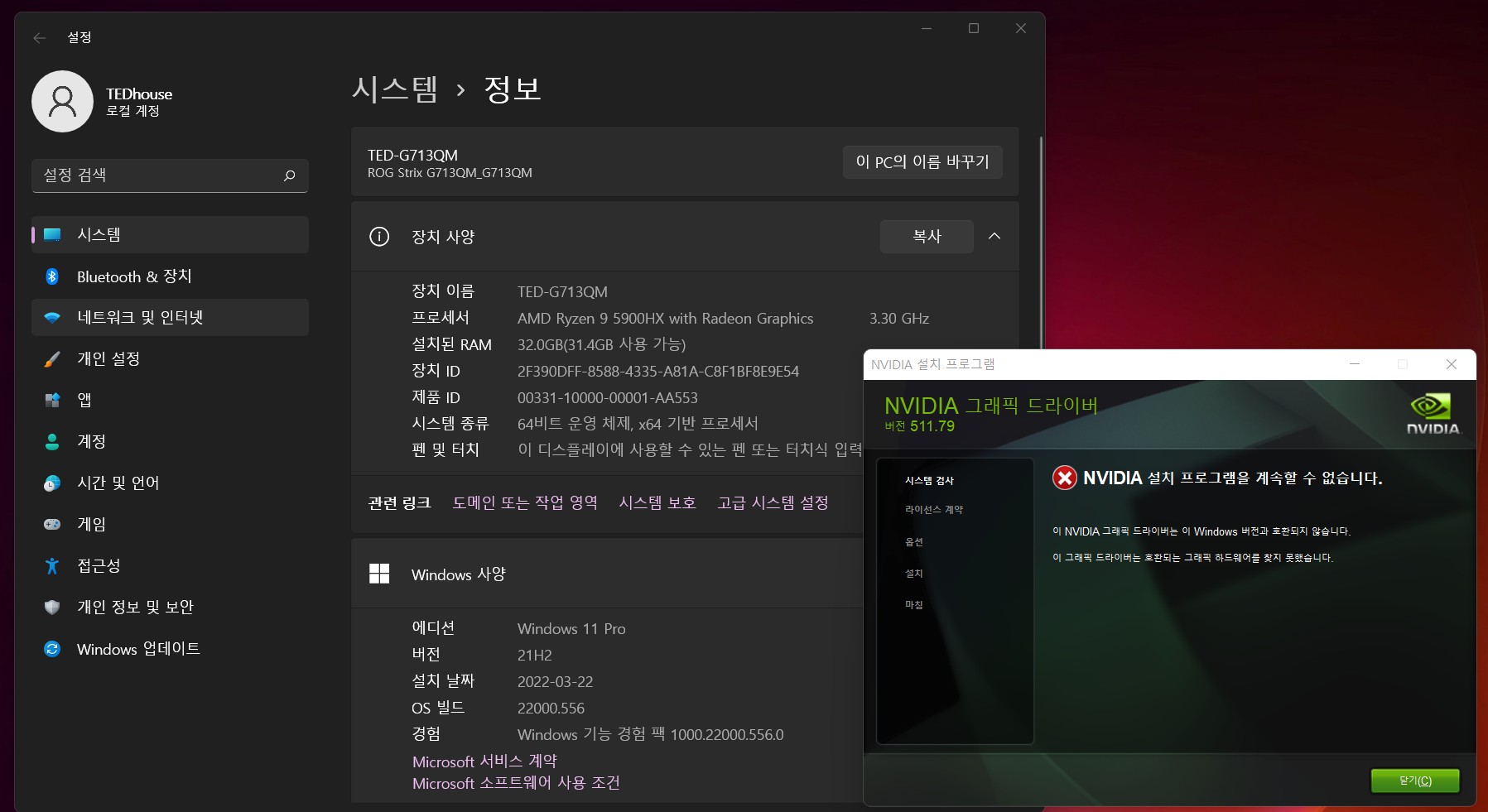The height and width of the screenshot is (812, 1488).
Task: Click the Settings vertical scrollbar
Action: 1041,244
